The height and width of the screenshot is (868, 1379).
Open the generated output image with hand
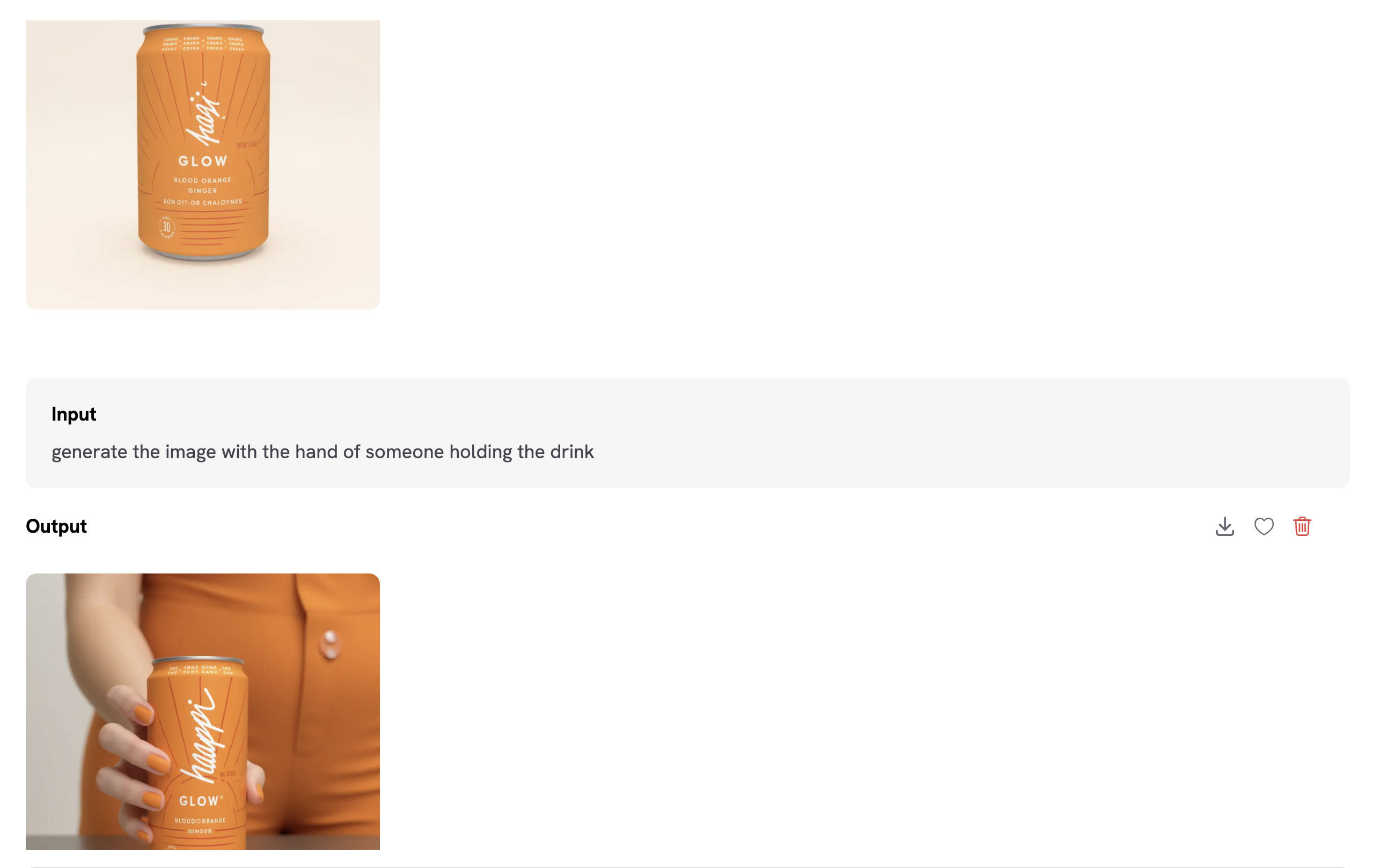point(203,711)
